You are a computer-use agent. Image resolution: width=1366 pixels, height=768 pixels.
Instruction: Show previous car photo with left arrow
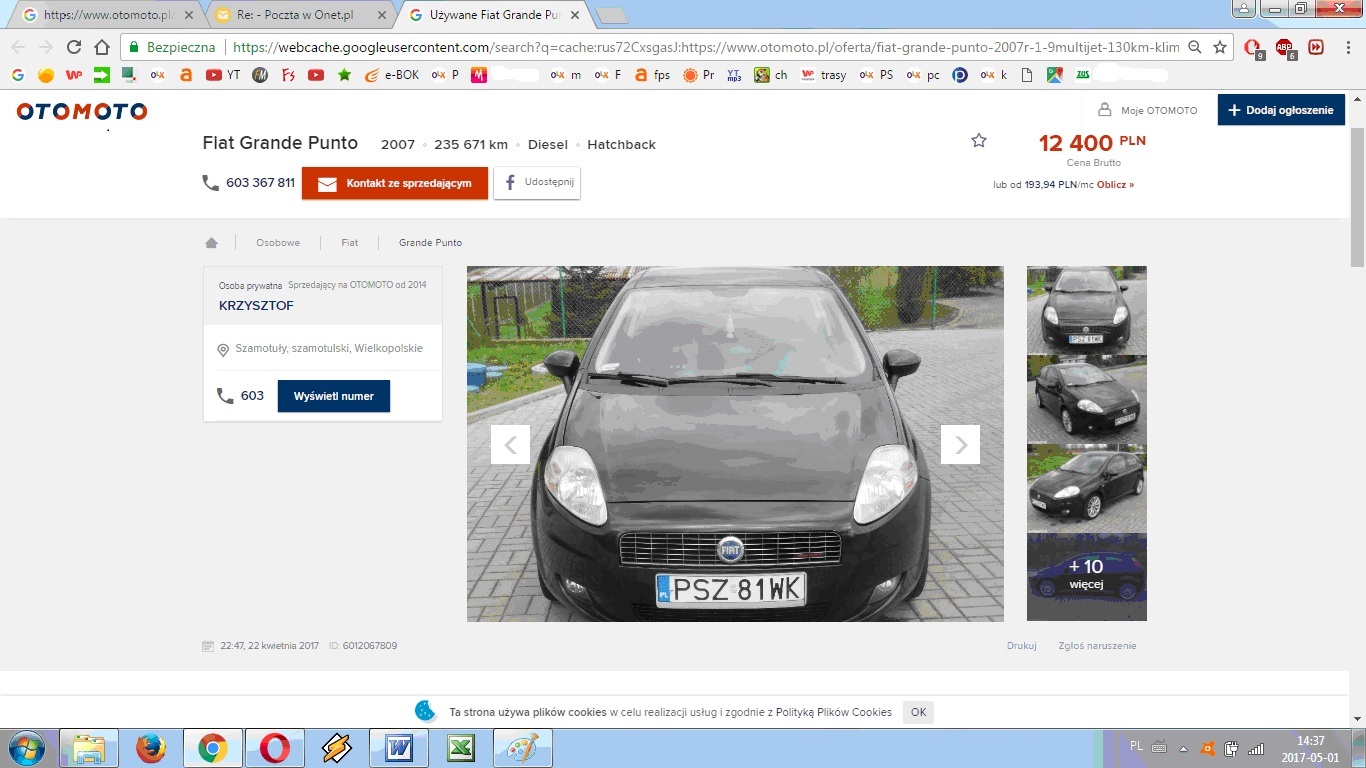tap(510, 445)
